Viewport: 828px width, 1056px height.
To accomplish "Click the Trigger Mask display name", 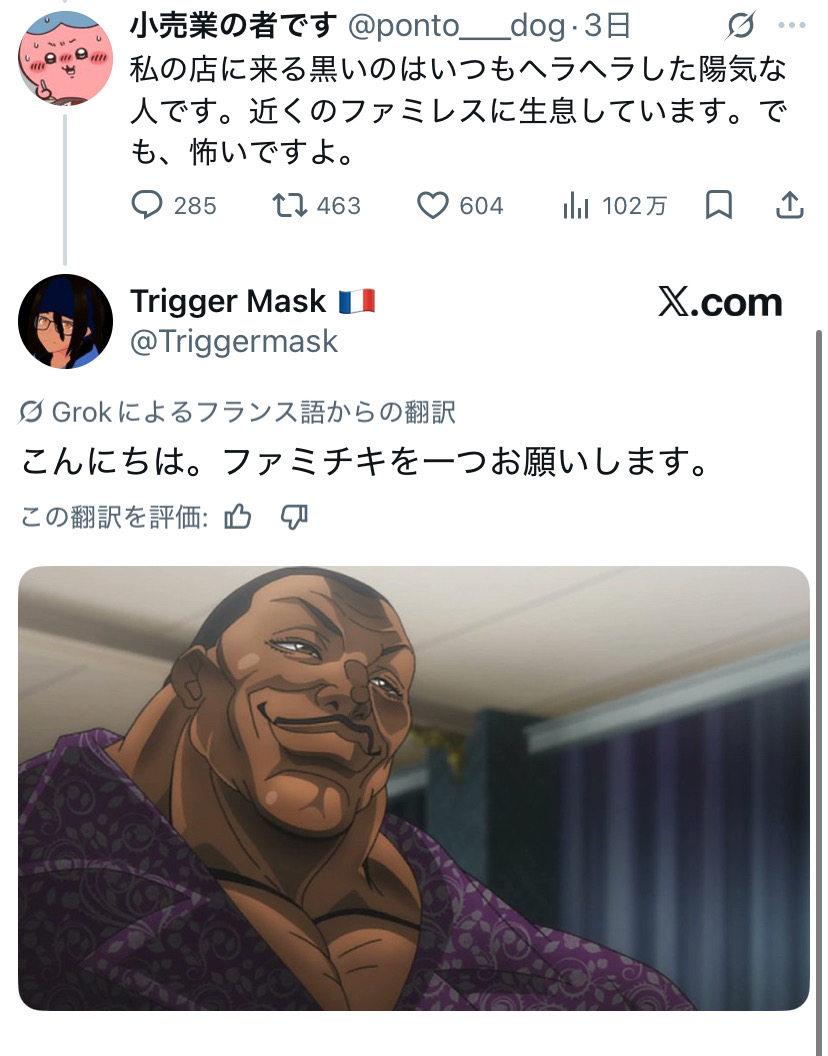I will point(228,301).
